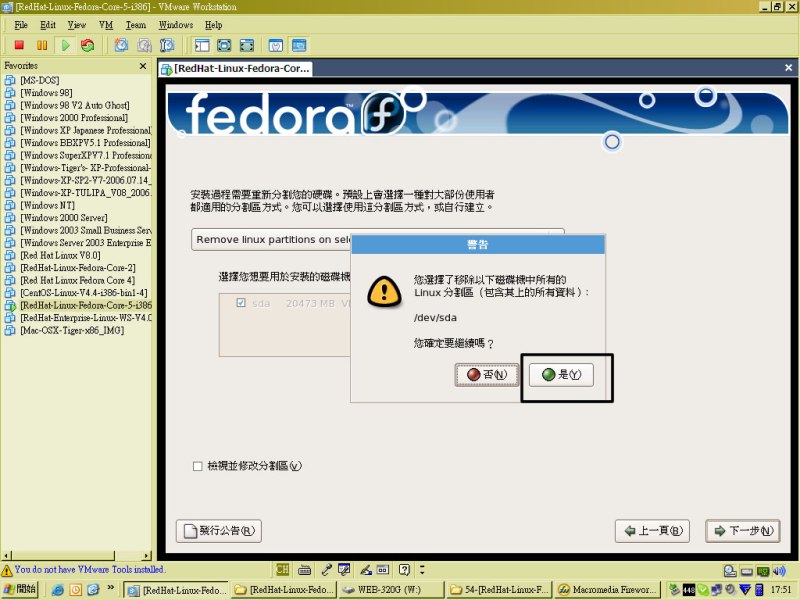Screen dimensions: 800x600
Task: Select [RedHat-Linux-Fedora-Core-5-i386] favorite
Action: point(86,306)
